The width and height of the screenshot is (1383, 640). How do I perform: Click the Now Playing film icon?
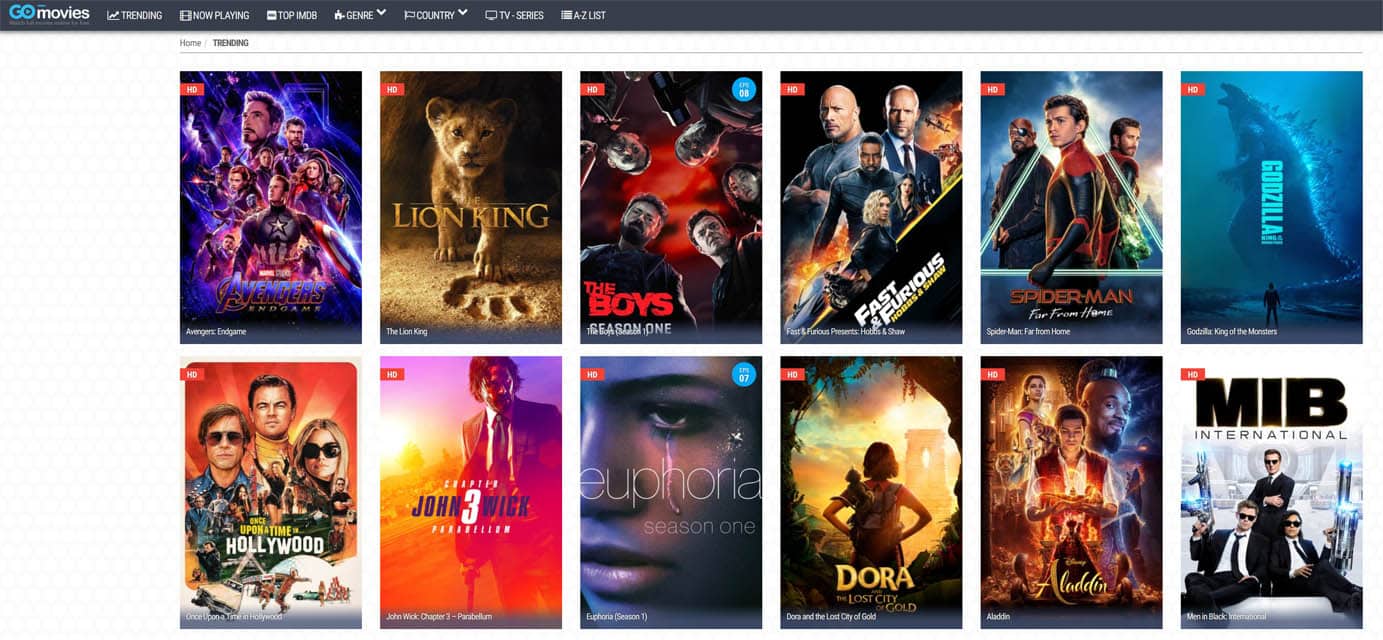coord(185,16)
